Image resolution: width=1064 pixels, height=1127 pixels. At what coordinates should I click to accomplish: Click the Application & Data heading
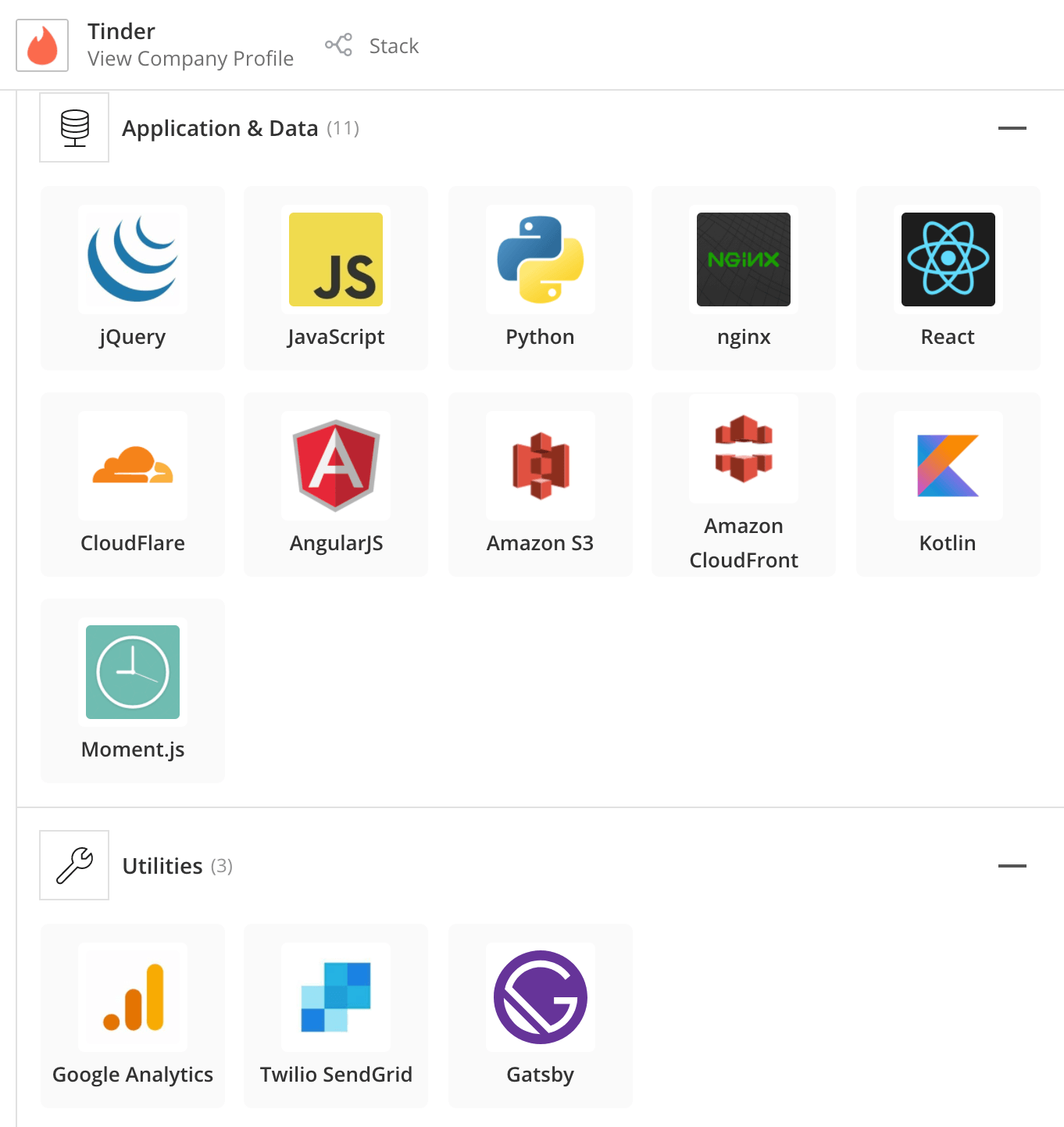pyautogui.click(x=220, y=128)
